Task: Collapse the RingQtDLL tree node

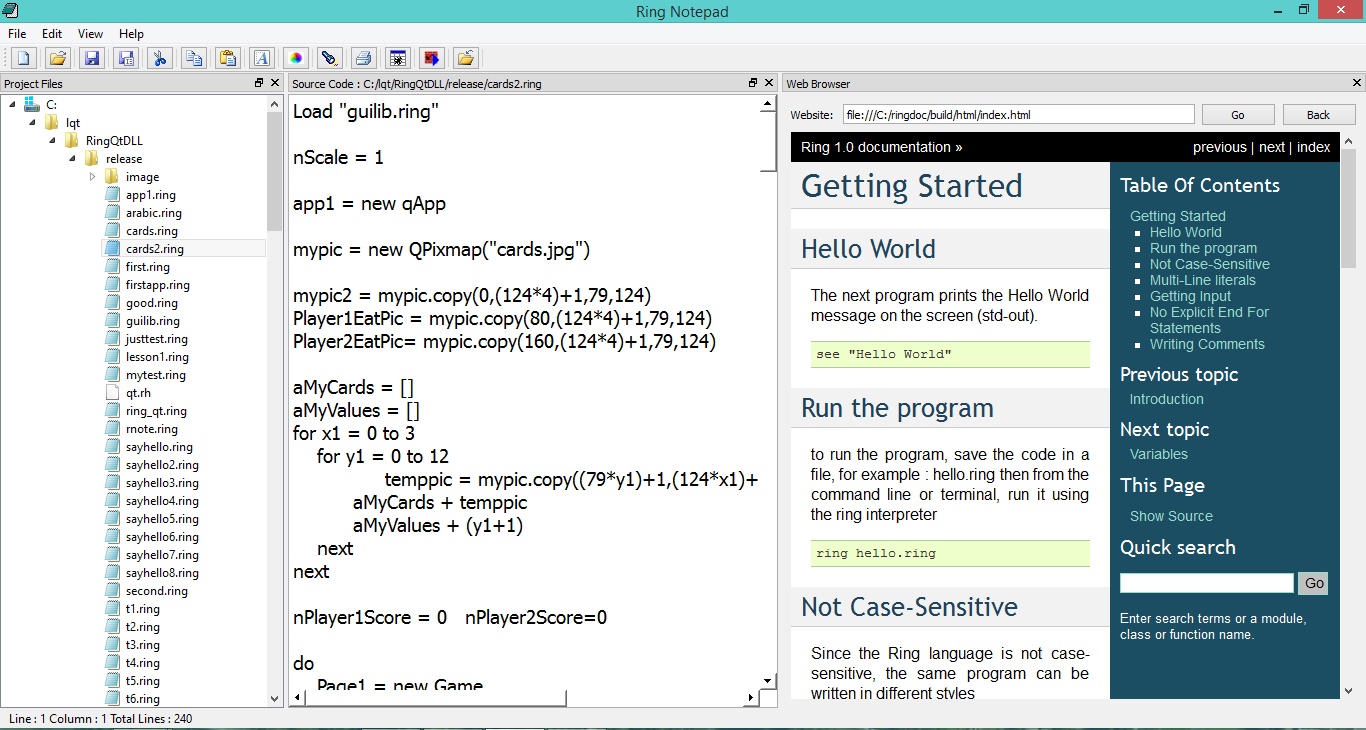Action: [x=51, y=140]
